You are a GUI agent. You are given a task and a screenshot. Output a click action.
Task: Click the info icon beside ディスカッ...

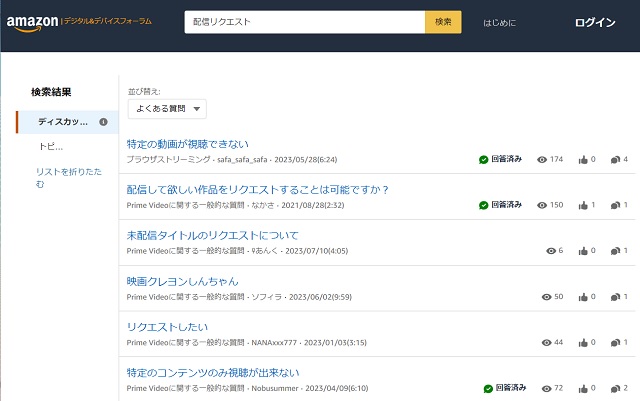(104, 122)
